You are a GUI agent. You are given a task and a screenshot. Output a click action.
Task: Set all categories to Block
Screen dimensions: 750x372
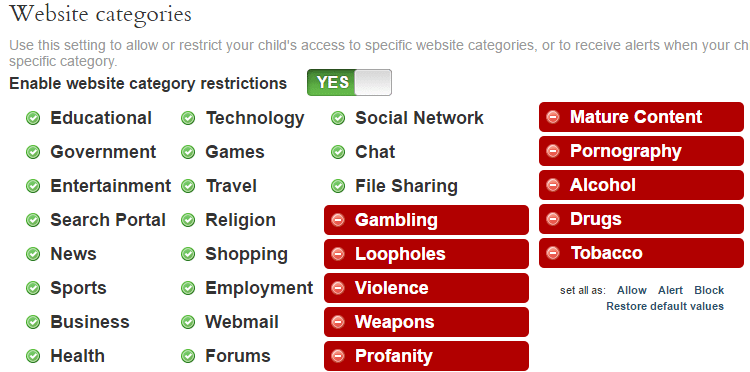tap(709, 290)
